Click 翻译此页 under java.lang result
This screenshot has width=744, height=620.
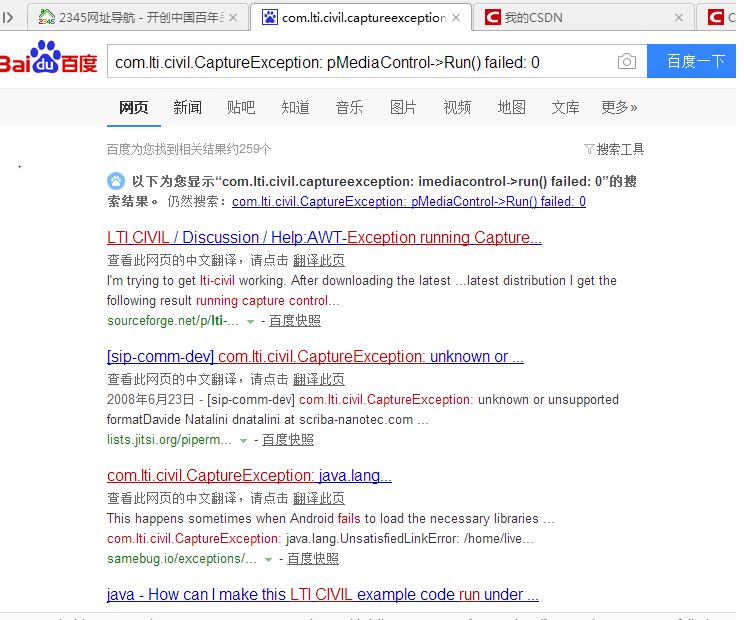pyautogui.click(x=319, y=499)
